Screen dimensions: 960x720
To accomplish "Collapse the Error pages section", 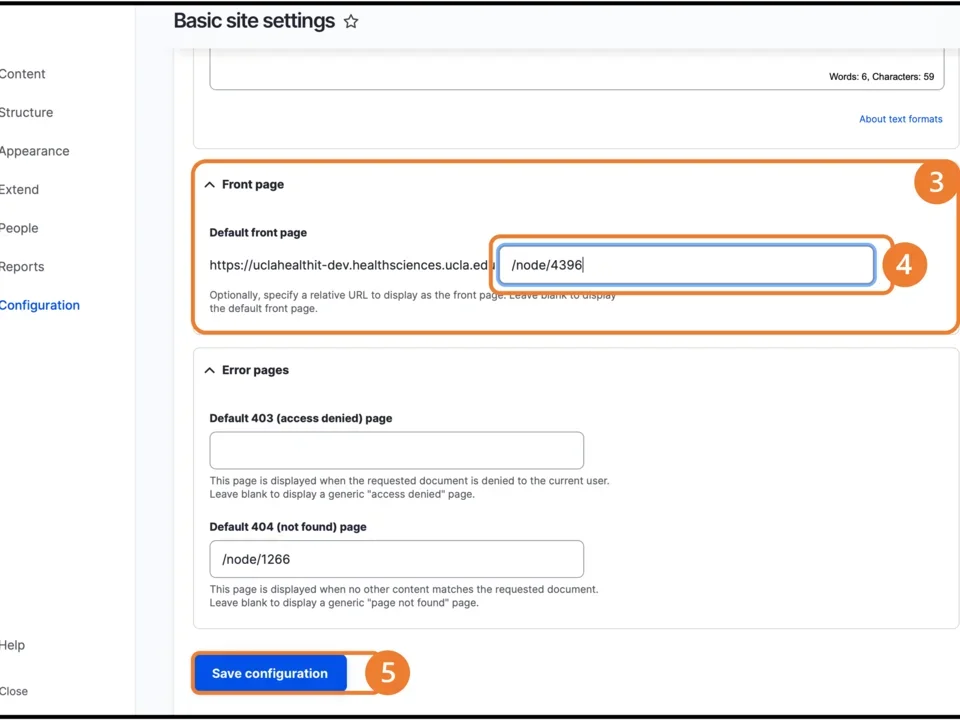I will pyautogui.click(x=209, y=370).
